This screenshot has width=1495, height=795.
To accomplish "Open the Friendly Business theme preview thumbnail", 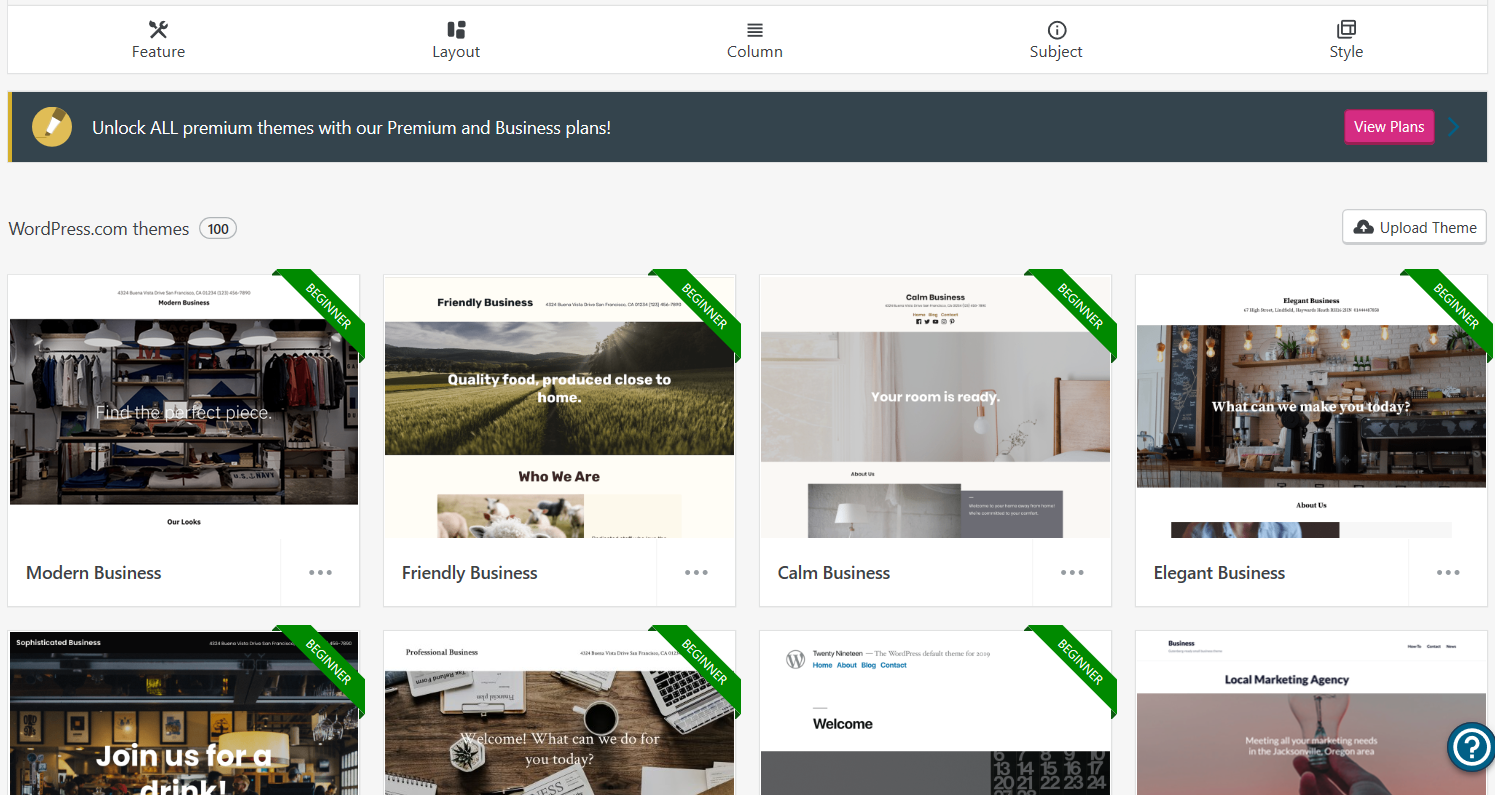I will [x=559, y=407].
